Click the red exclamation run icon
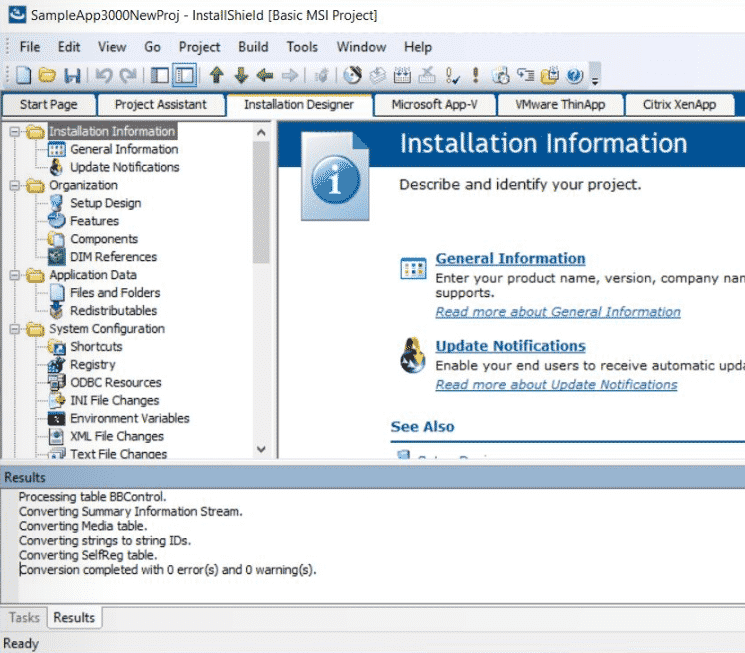 (475, 76)
